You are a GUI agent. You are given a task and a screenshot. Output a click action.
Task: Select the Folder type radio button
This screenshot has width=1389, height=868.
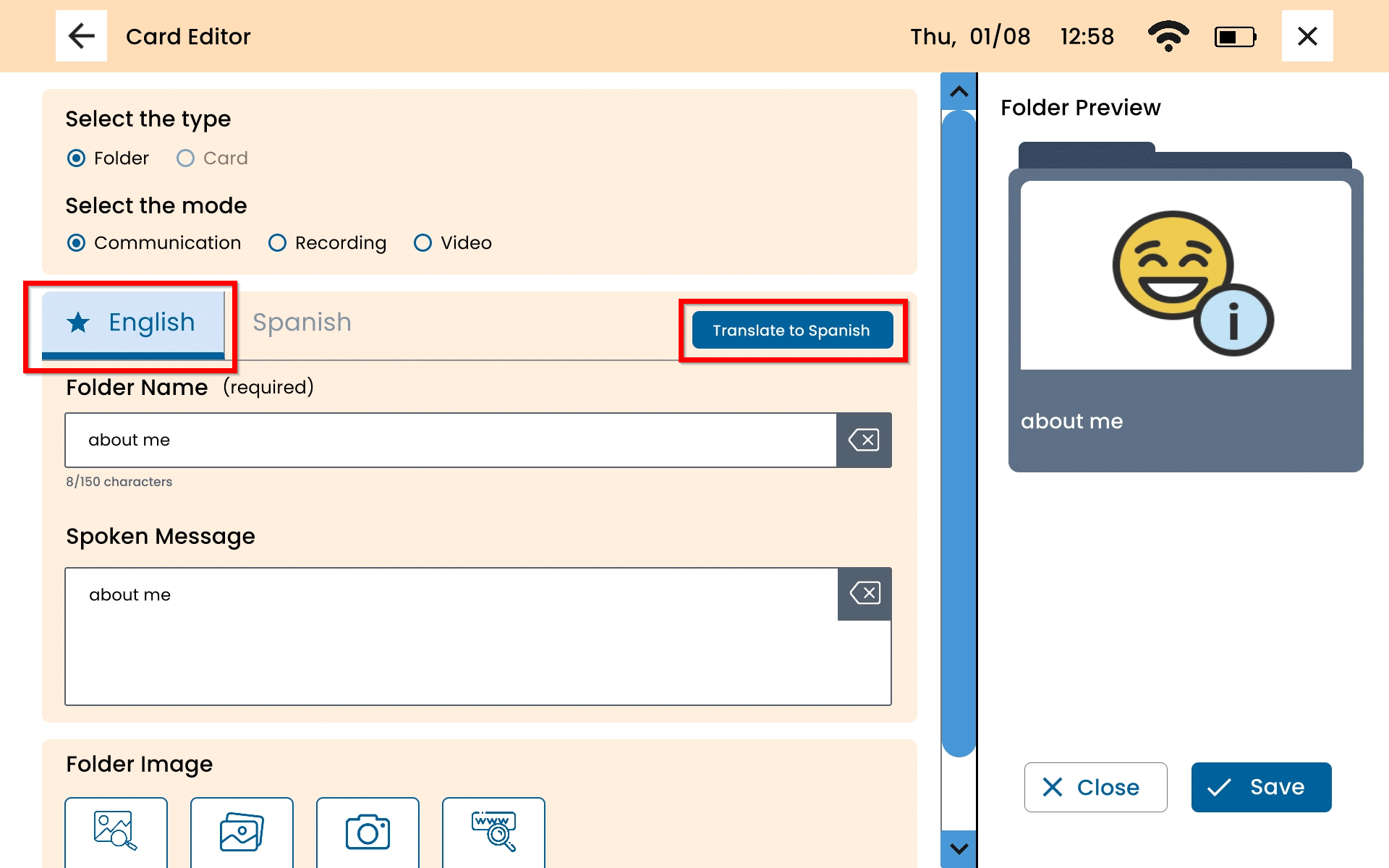pyautogui.click(x=76, y=158)
